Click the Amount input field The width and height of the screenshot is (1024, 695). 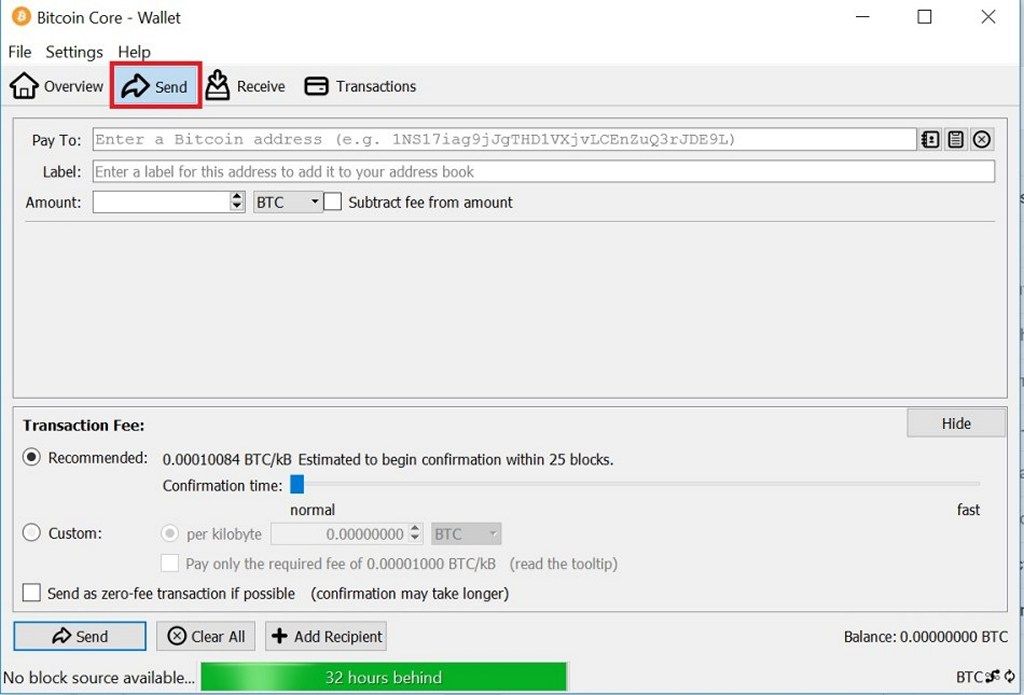pyautogui.click(x=161, y=202)
